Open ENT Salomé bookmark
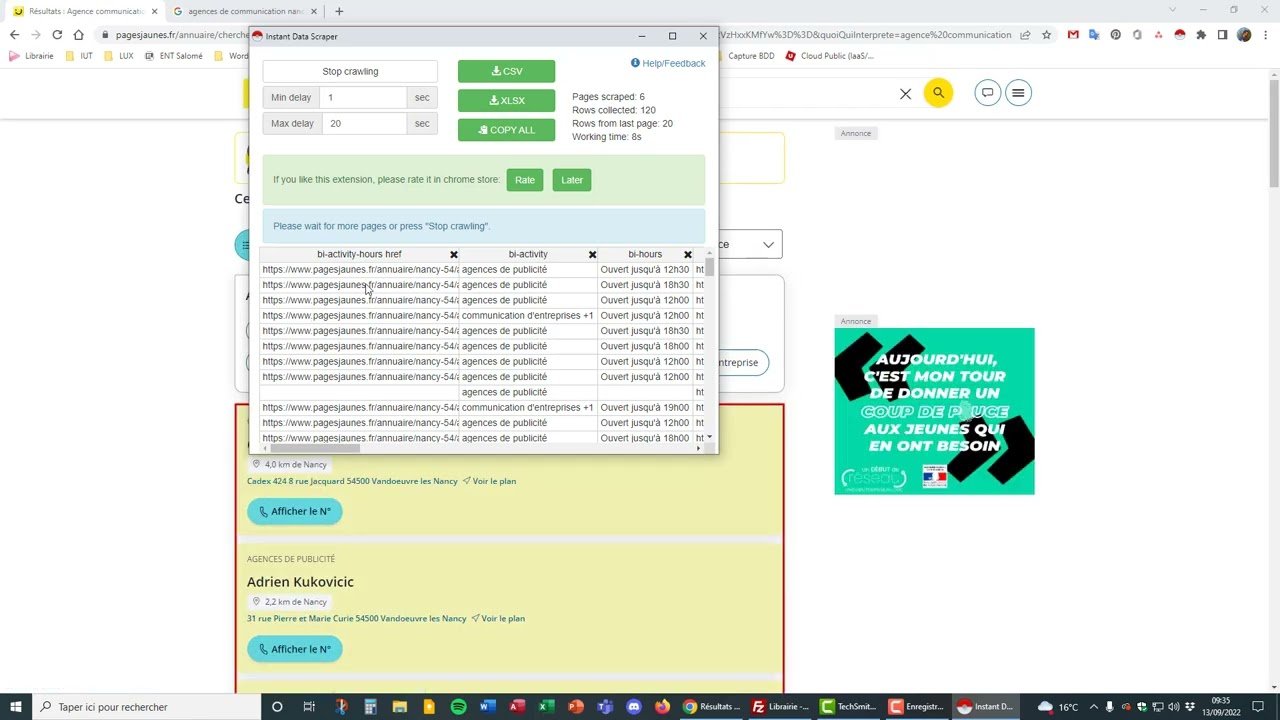1280x720 pixels. tap(173, 56)
